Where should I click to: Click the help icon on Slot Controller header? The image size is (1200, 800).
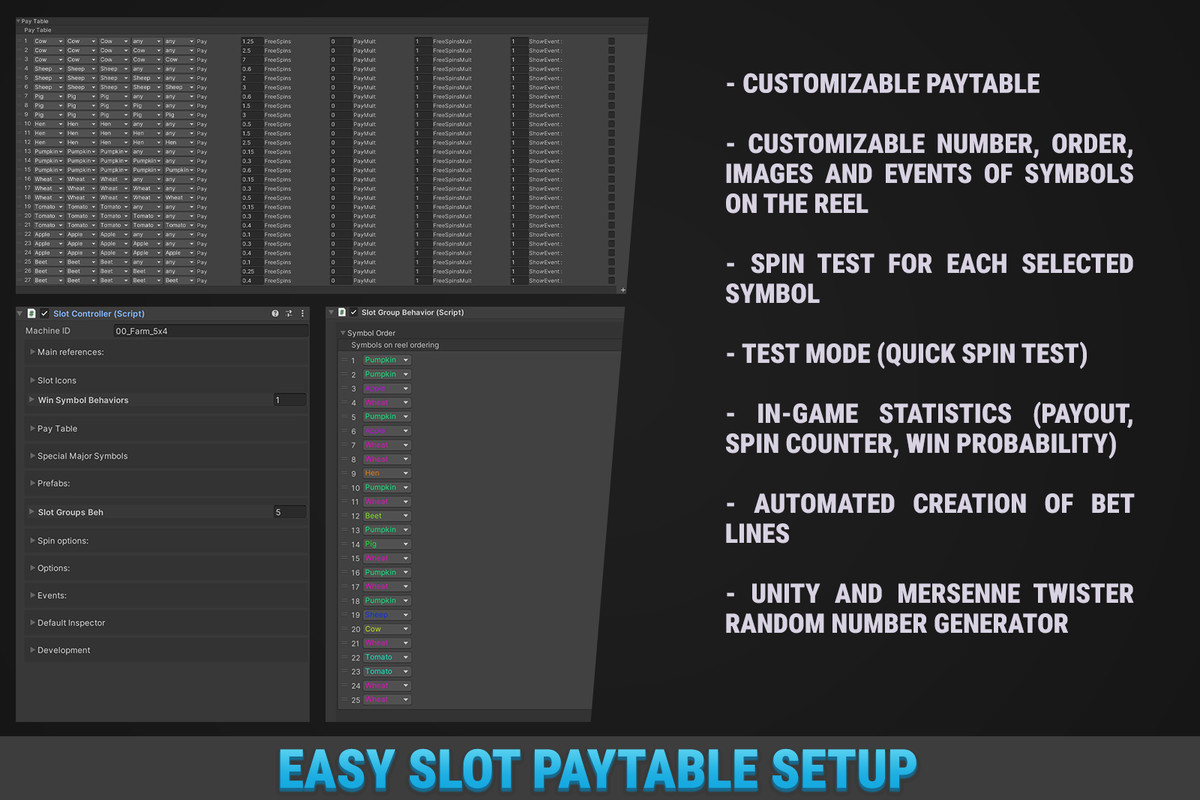[274, 312]
